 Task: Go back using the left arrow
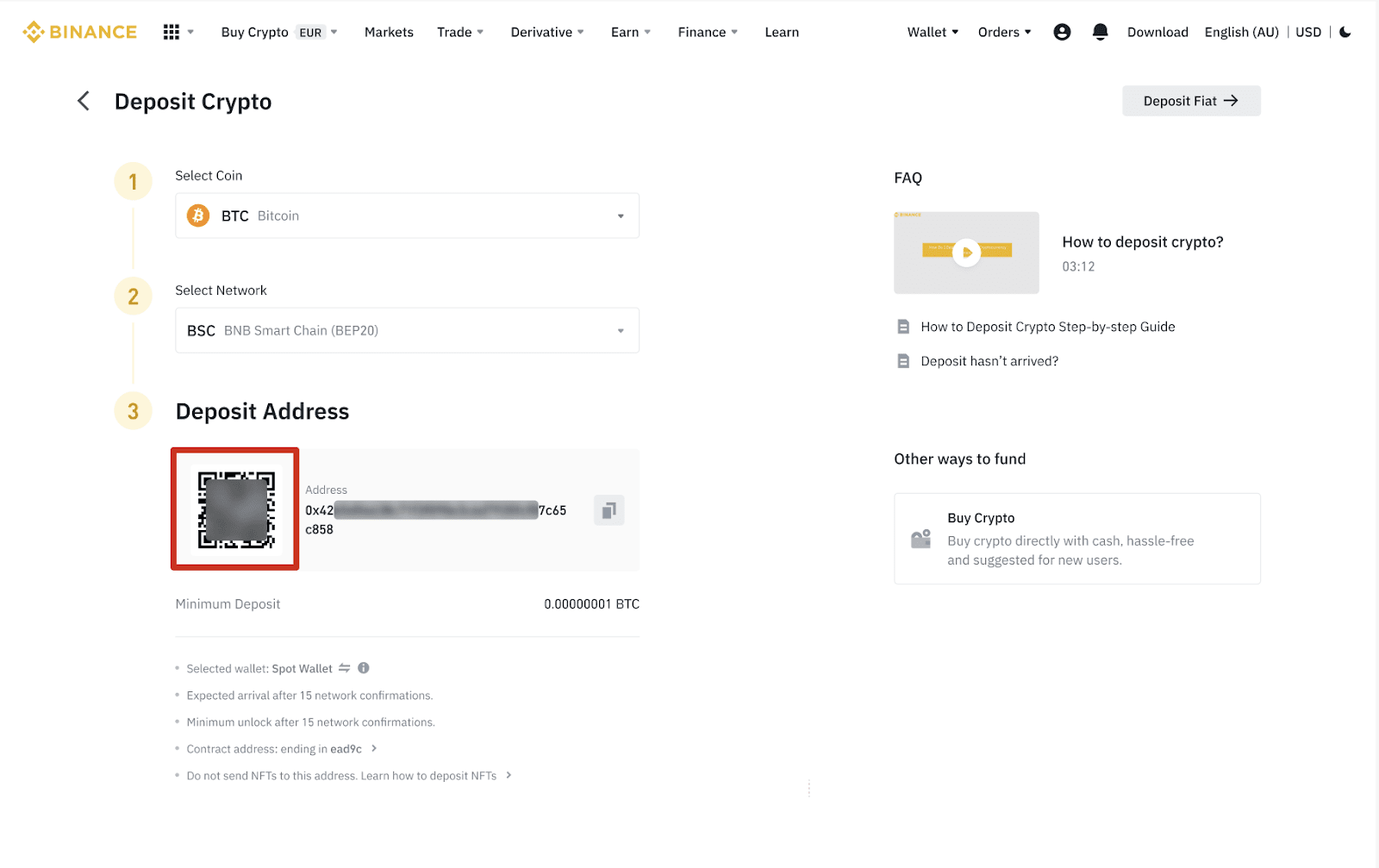pos(84,101)
